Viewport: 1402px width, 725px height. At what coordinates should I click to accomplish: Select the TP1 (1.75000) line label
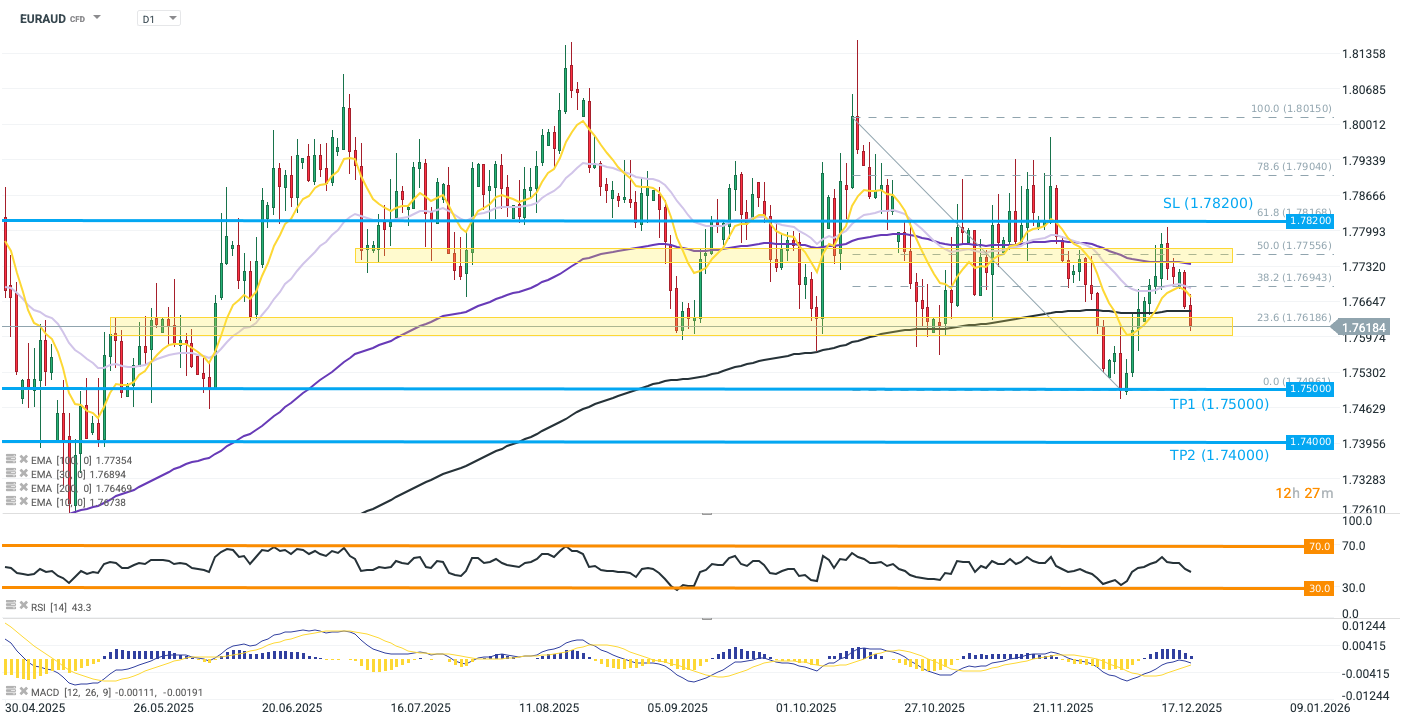pos(1219,404)
